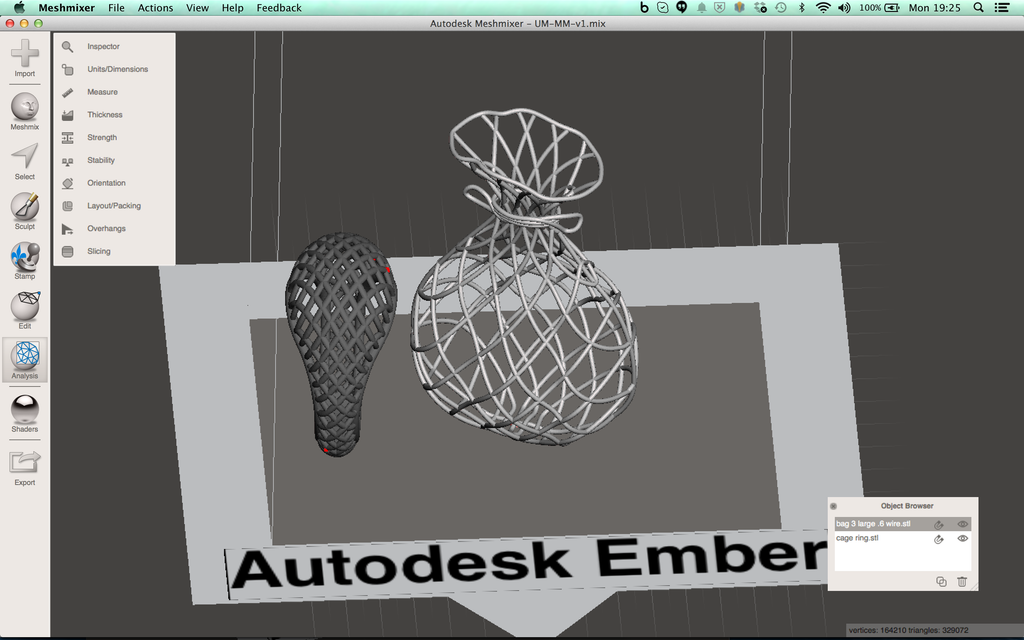Open the Meshmixer application menu

point(67,8)
